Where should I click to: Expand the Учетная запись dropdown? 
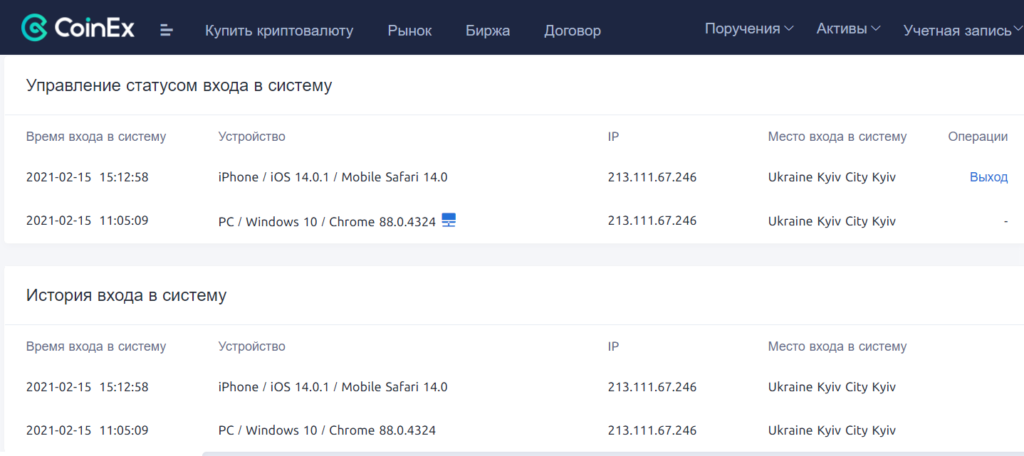(962, 30)
